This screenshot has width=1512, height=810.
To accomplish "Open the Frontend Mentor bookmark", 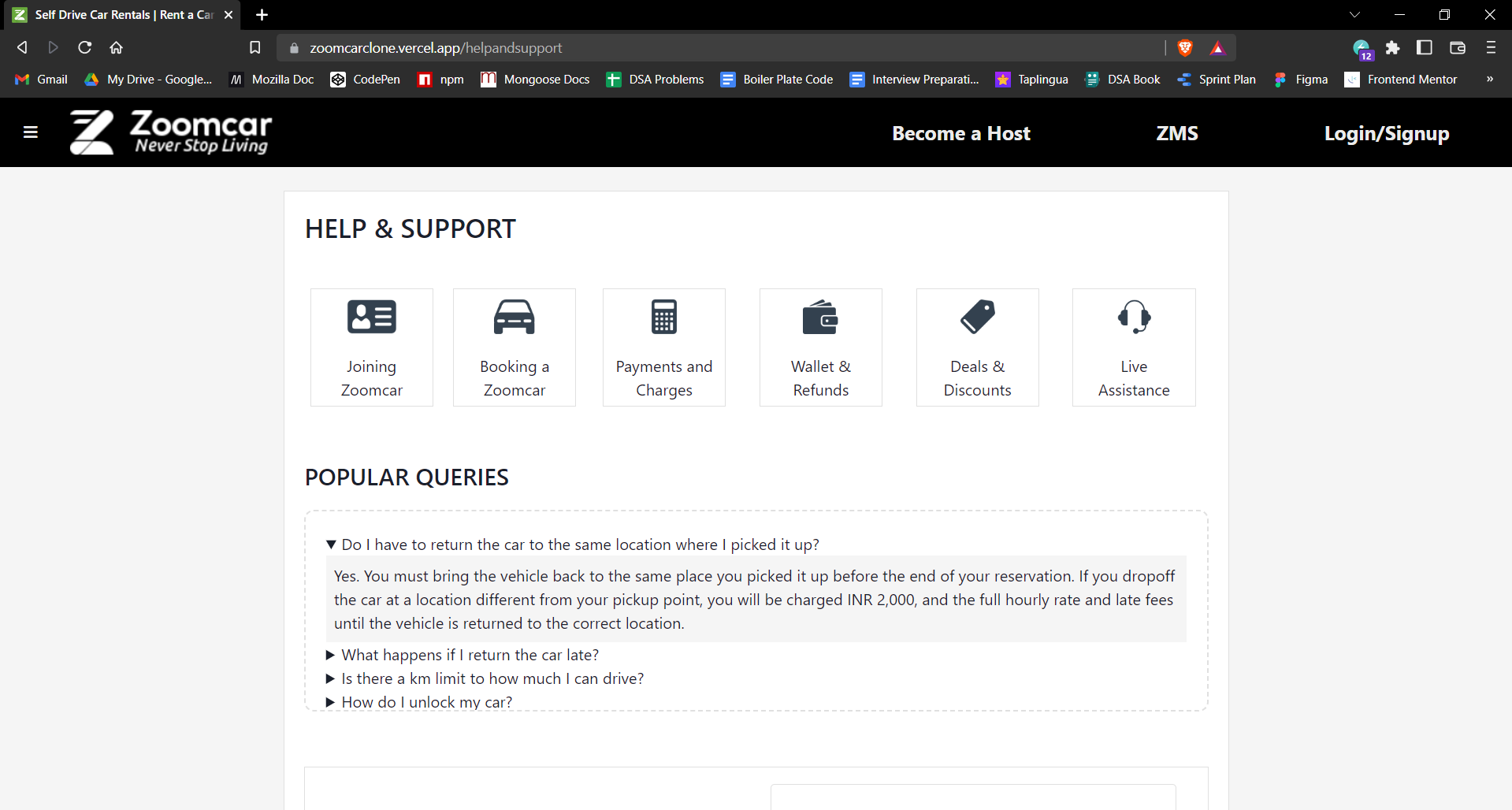I will 1401,79.
